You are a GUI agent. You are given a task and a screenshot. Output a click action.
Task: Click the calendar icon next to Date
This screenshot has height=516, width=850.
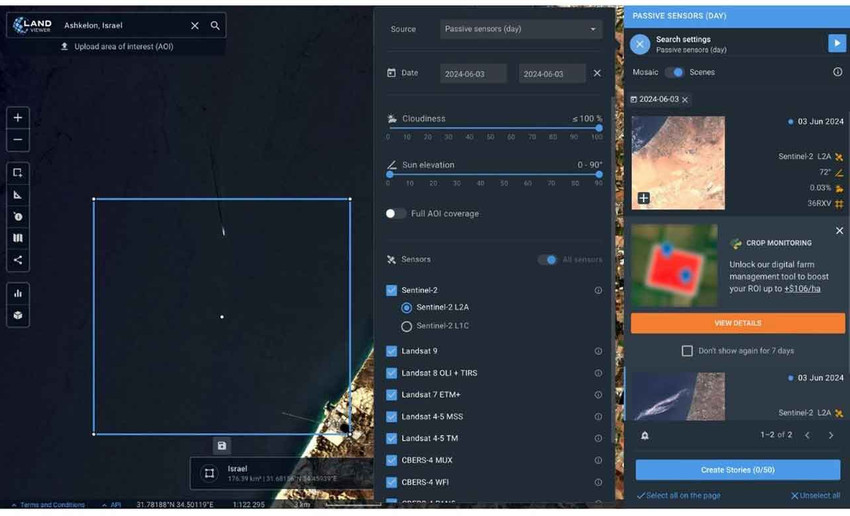[391, 73]
